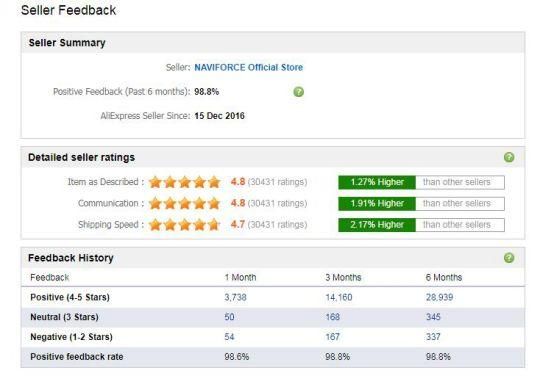Select the 1.27% Higher green bar

[x=377, y=182]
